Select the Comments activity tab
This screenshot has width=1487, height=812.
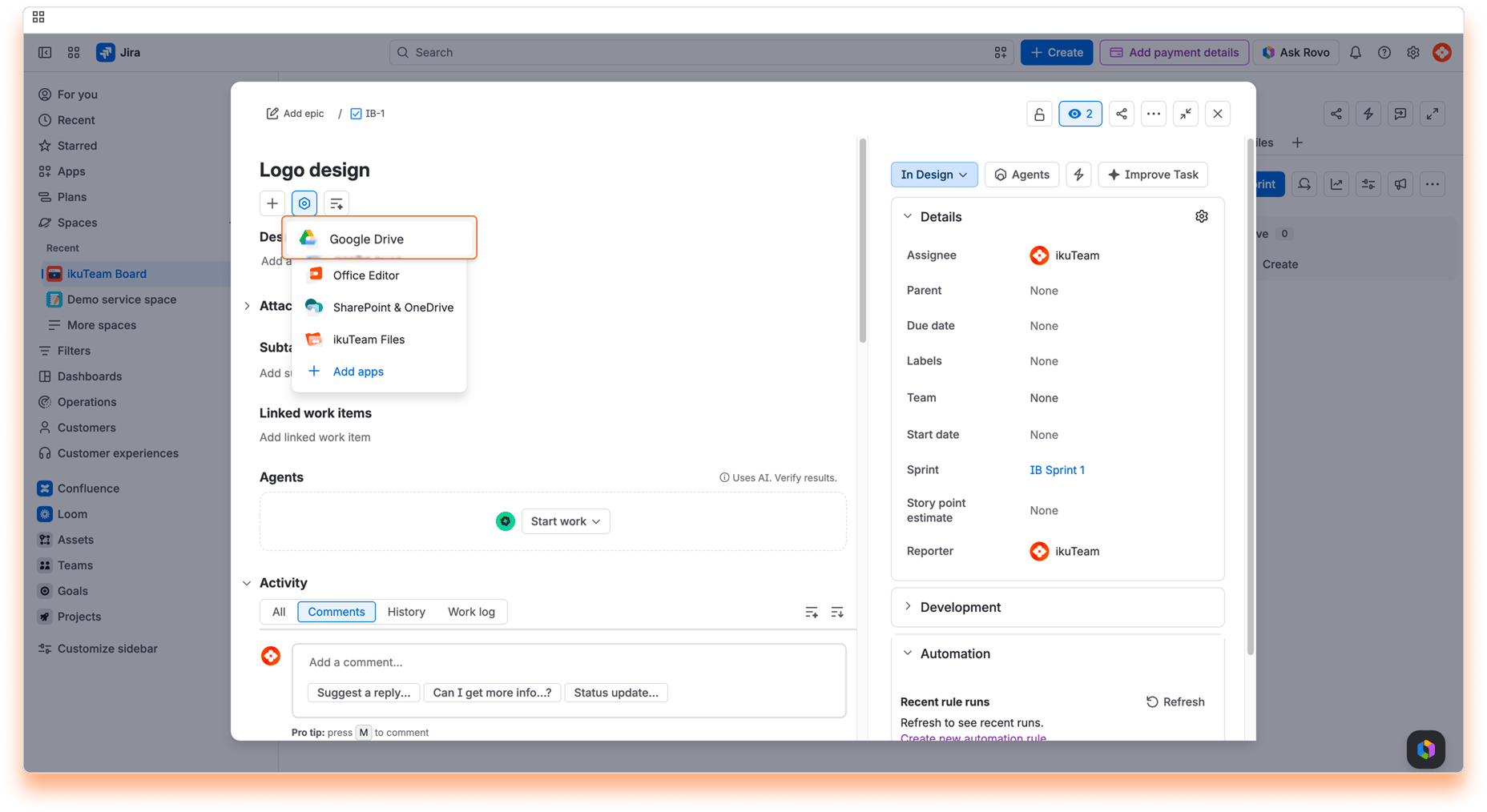click(336, 612)
